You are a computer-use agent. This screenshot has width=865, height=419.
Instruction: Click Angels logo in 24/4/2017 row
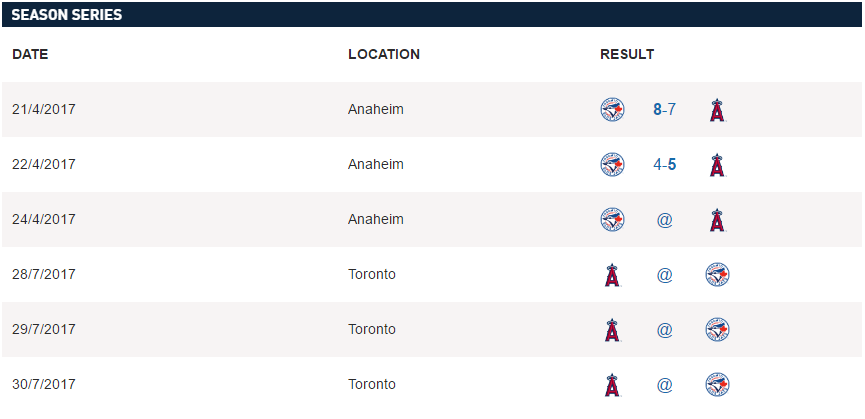pyautogui.click(x=716, y=220)
